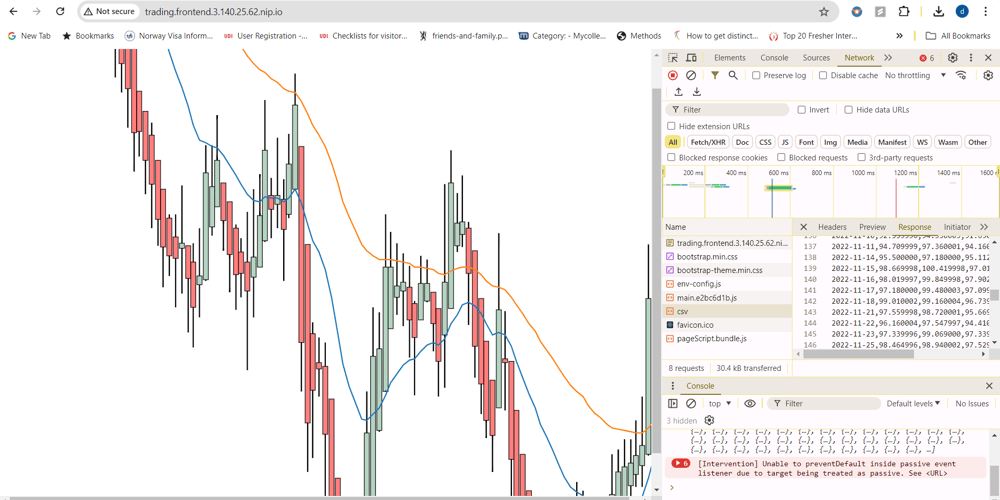Image resolution: width=1000 pixels, height=500 pixels.
Task: Open the No throttling dropdown
Action: (x=914, y=75)
